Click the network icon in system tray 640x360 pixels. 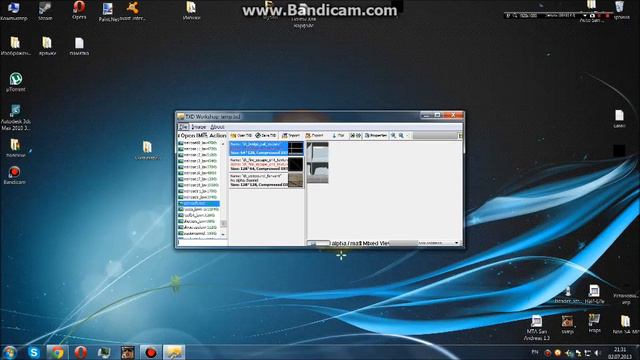588,353
